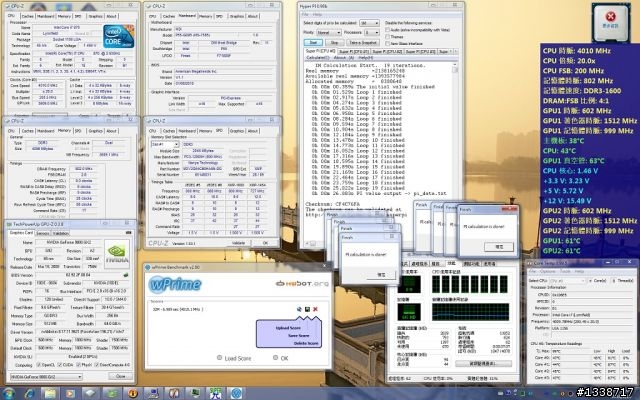Viewport: 640px width, 400px height.
Task: Open the SPD tab in CPU-Z Mainboard window
Action: (x=219, y=16)
